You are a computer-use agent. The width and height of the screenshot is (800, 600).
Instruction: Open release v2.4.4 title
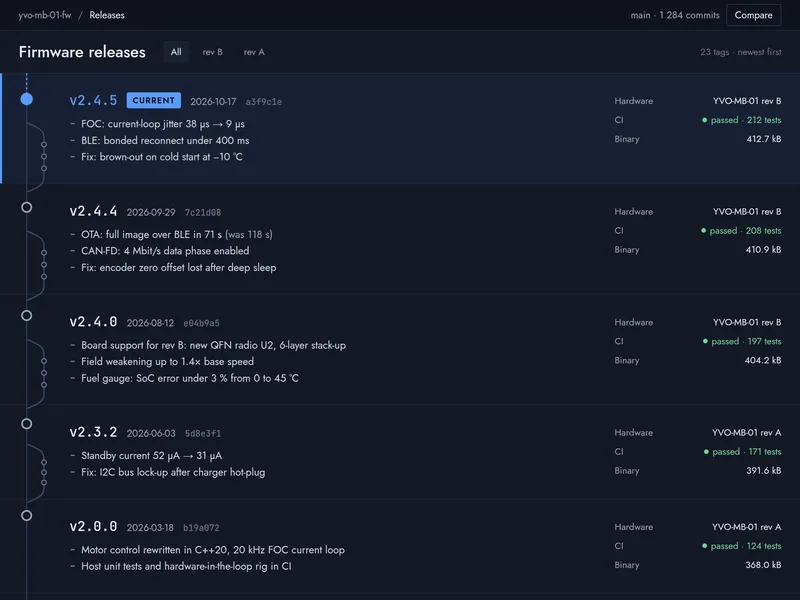pos(93,211)
